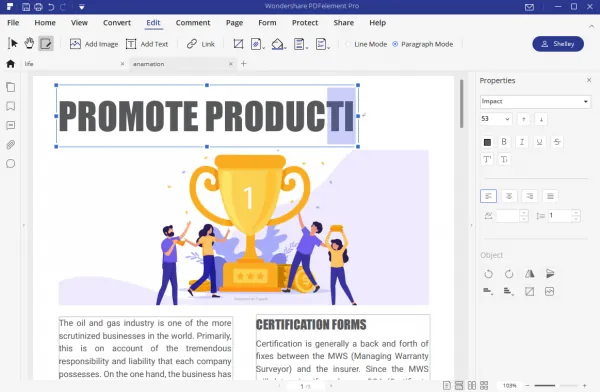The width and height of the screenshot is (600, 392).
Task: Toggle Superscript formatting
Action: pyautogui.click(x=487, y=159)
